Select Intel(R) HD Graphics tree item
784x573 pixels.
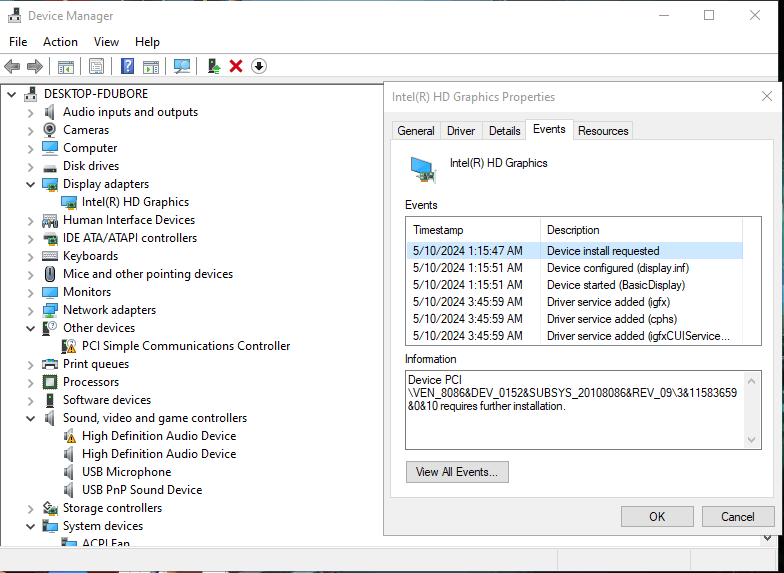click(135, 202)
